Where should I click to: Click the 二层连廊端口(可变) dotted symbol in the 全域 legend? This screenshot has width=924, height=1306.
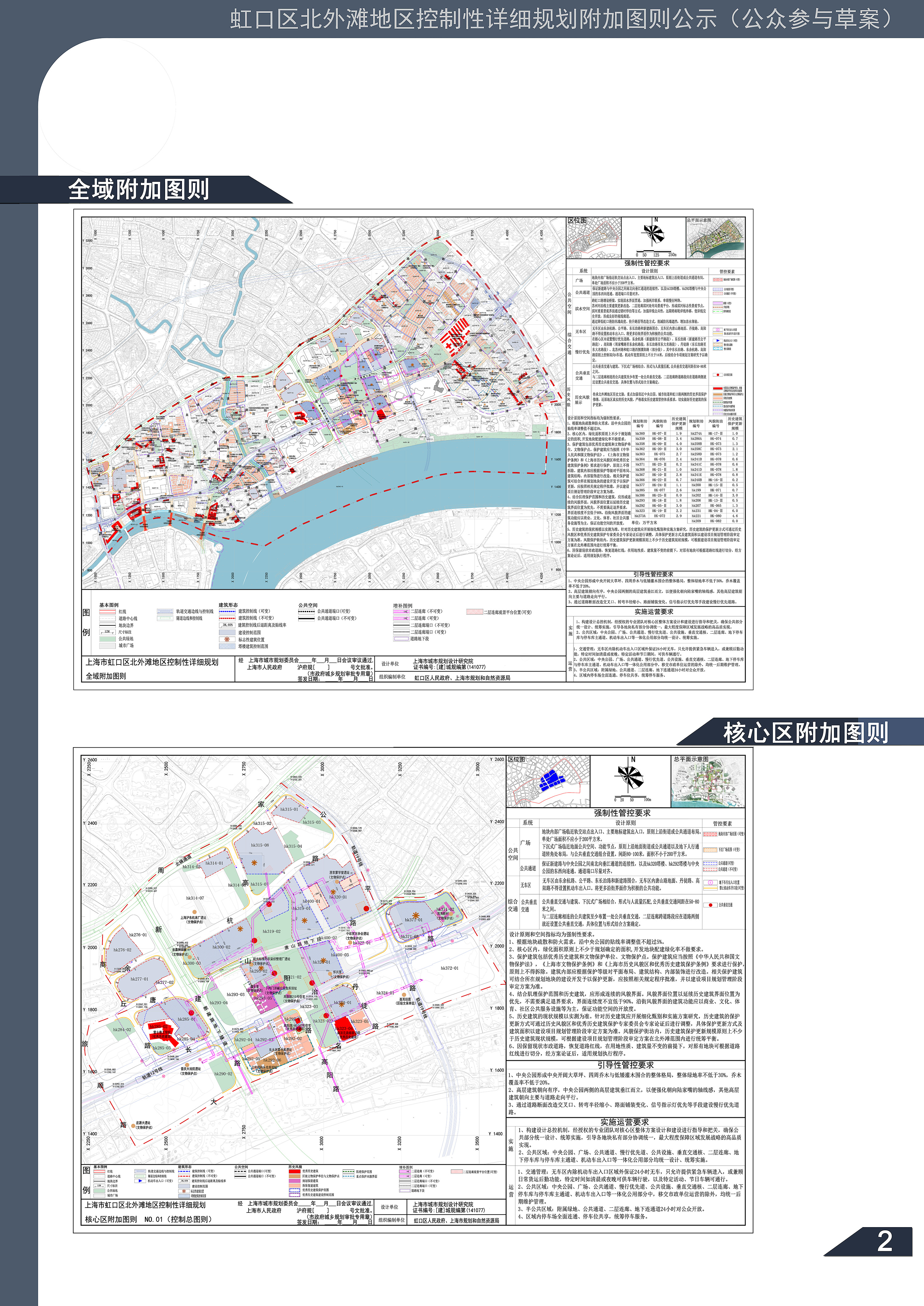402,632
